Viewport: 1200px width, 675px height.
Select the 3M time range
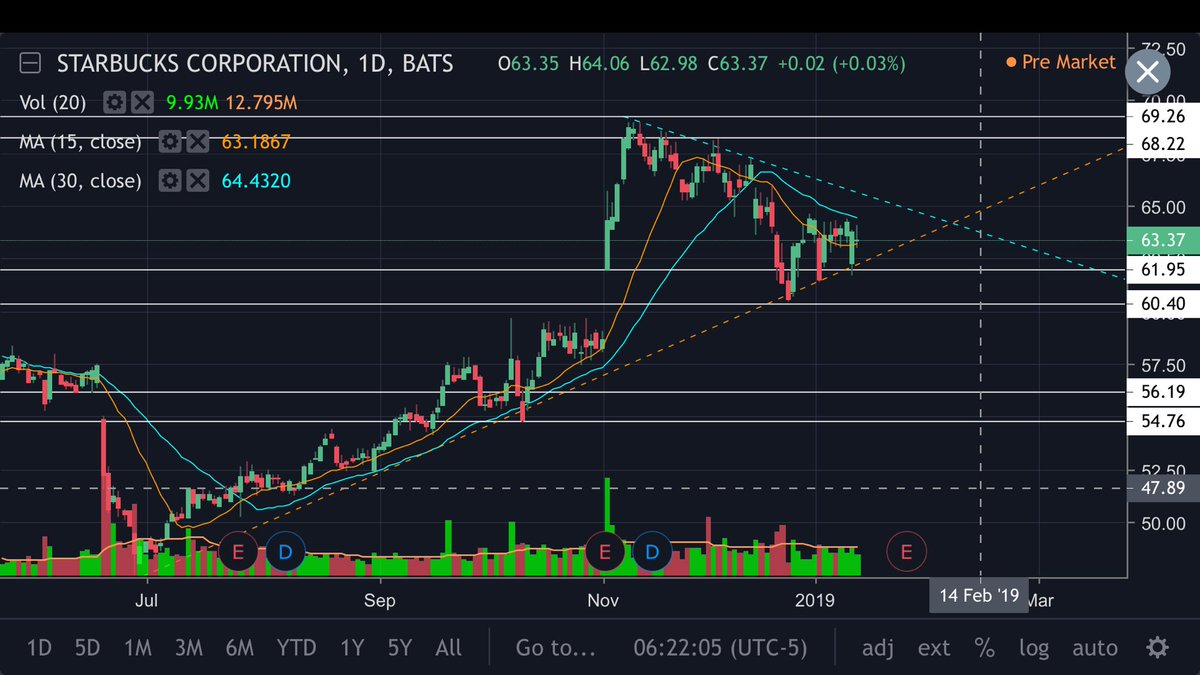click(188, 648)
